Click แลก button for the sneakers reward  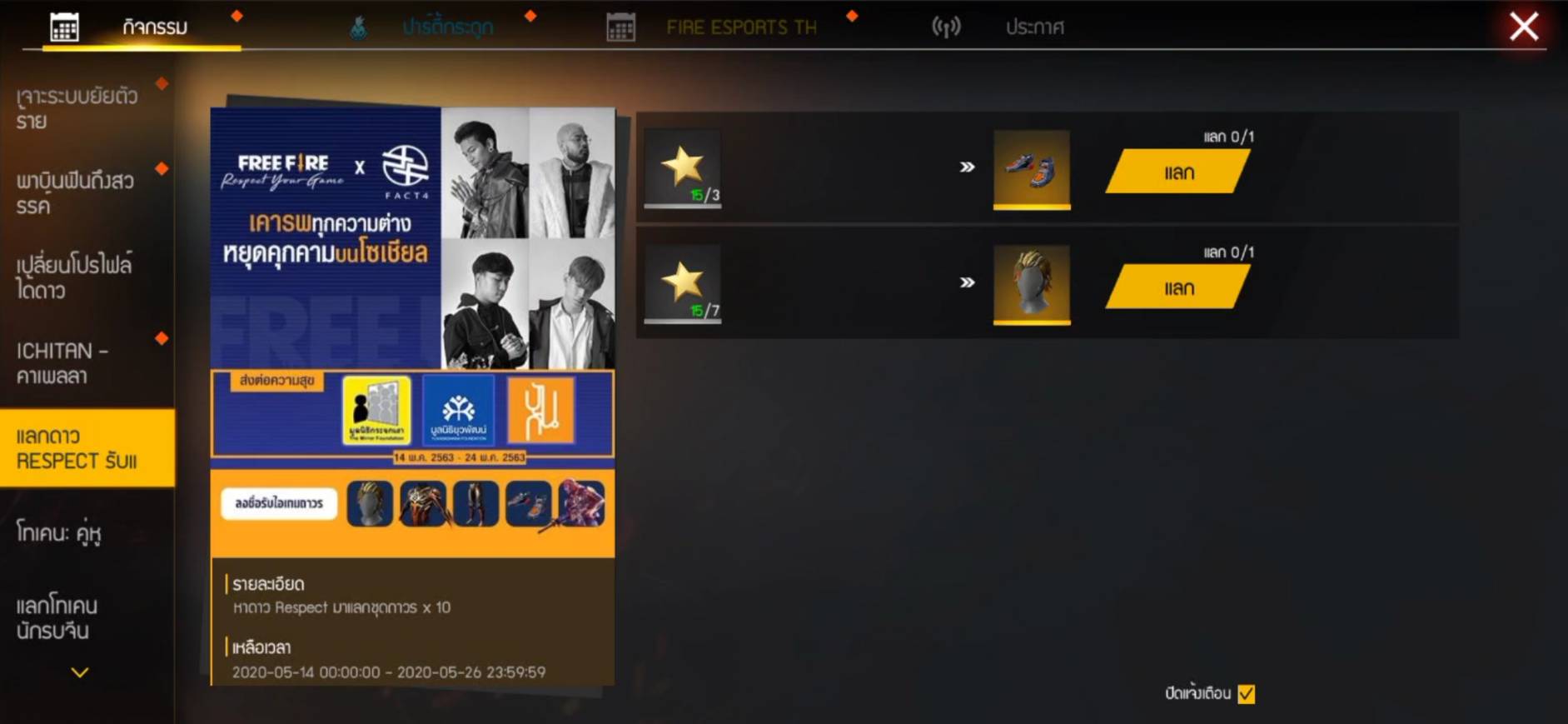pos(1177,172)
